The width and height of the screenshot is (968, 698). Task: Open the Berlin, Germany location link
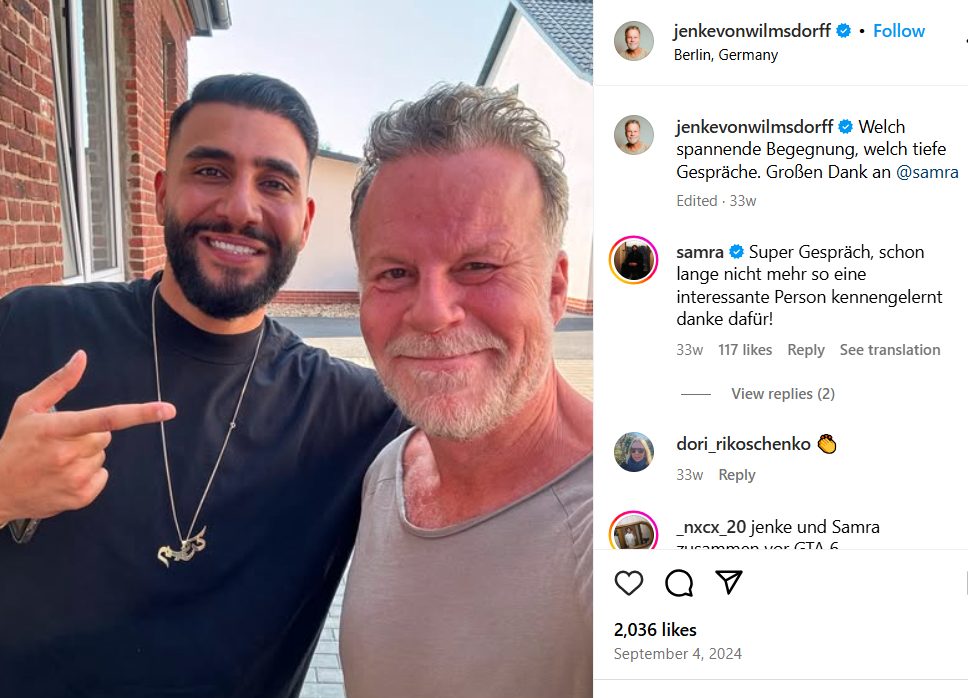[x=725, y=55]
